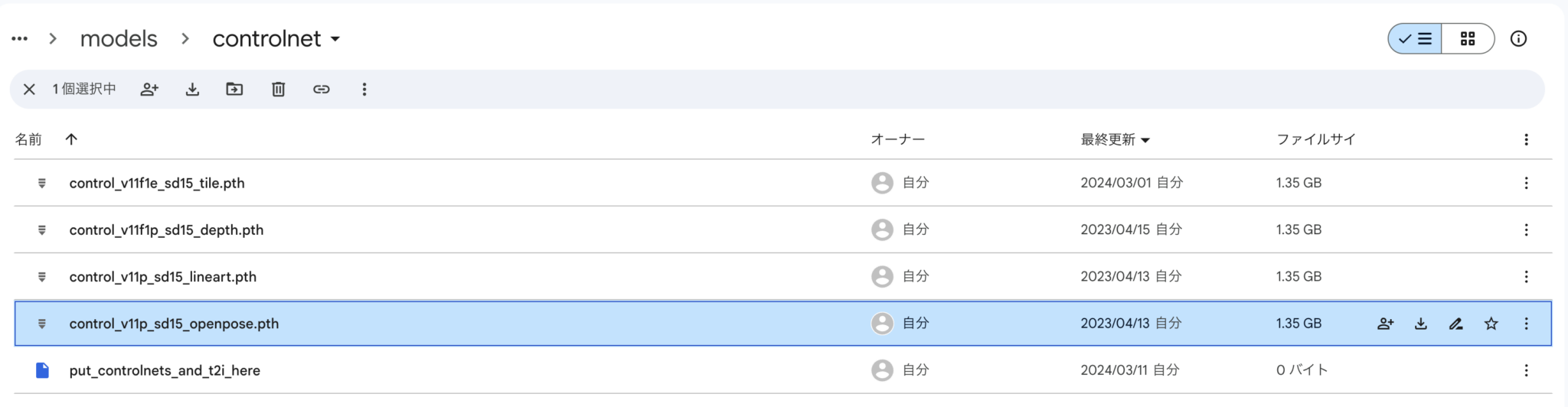
Task: Rename the openpose file with pencil icon
Action: (x=1455, y=324)
